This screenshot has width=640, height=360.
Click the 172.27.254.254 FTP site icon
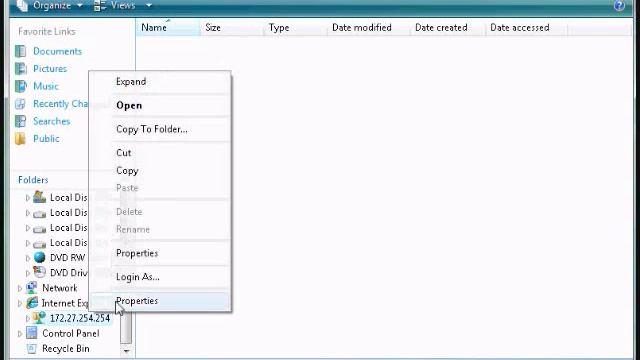click(x=40, y=318)
